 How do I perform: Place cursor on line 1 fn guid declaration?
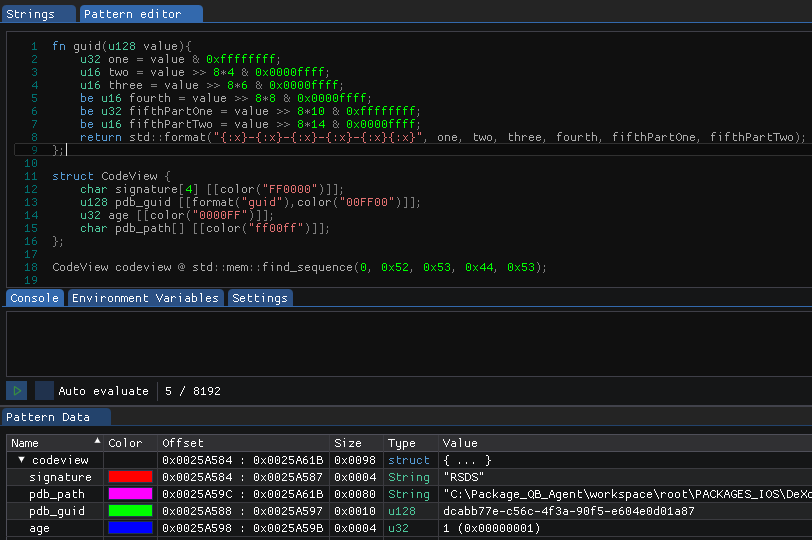[x=122, y=46]
